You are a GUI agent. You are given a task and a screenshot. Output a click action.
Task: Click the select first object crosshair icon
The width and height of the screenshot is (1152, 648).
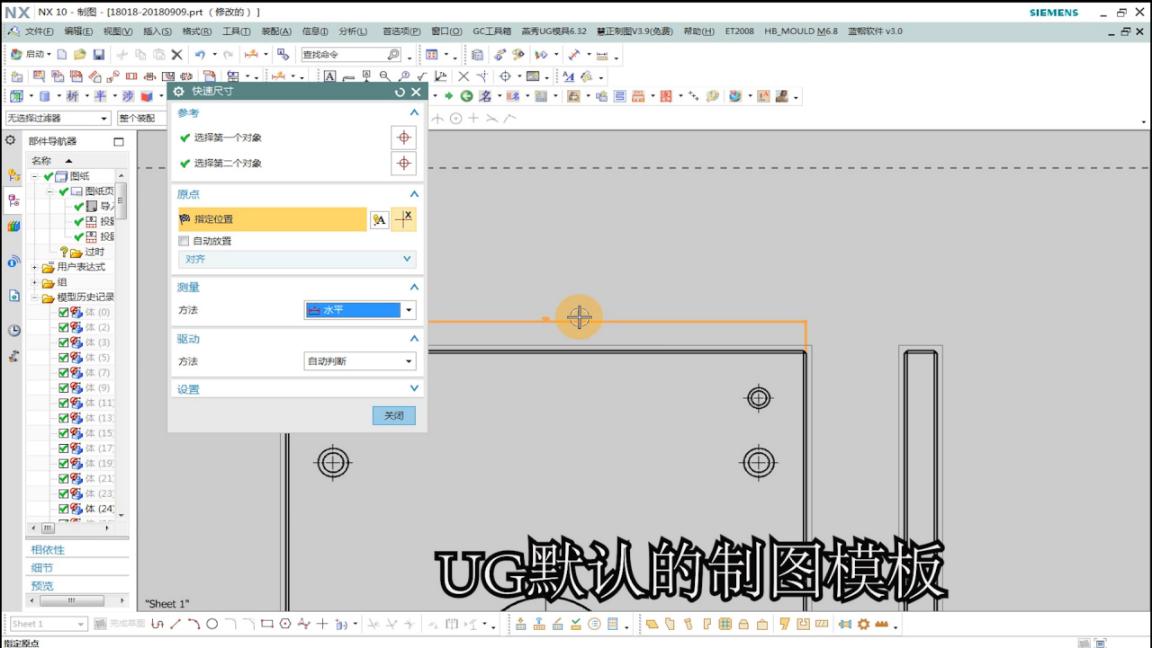point(403,137)
